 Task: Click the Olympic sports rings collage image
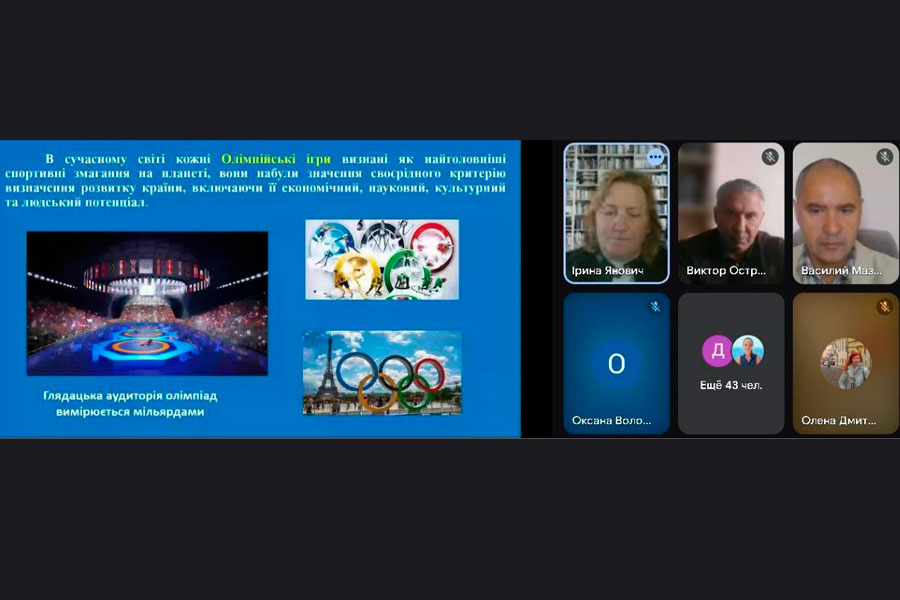click(x=382, y=260)
